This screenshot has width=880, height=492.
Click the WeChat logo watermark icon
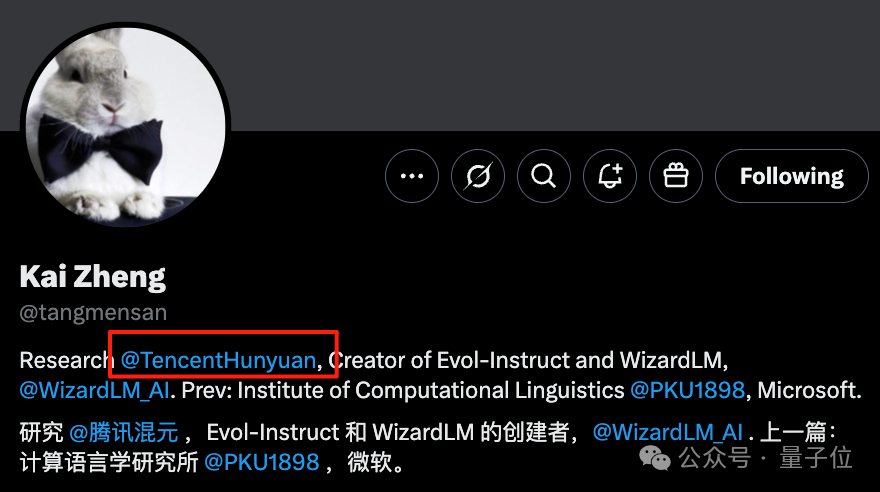(654, 458)
